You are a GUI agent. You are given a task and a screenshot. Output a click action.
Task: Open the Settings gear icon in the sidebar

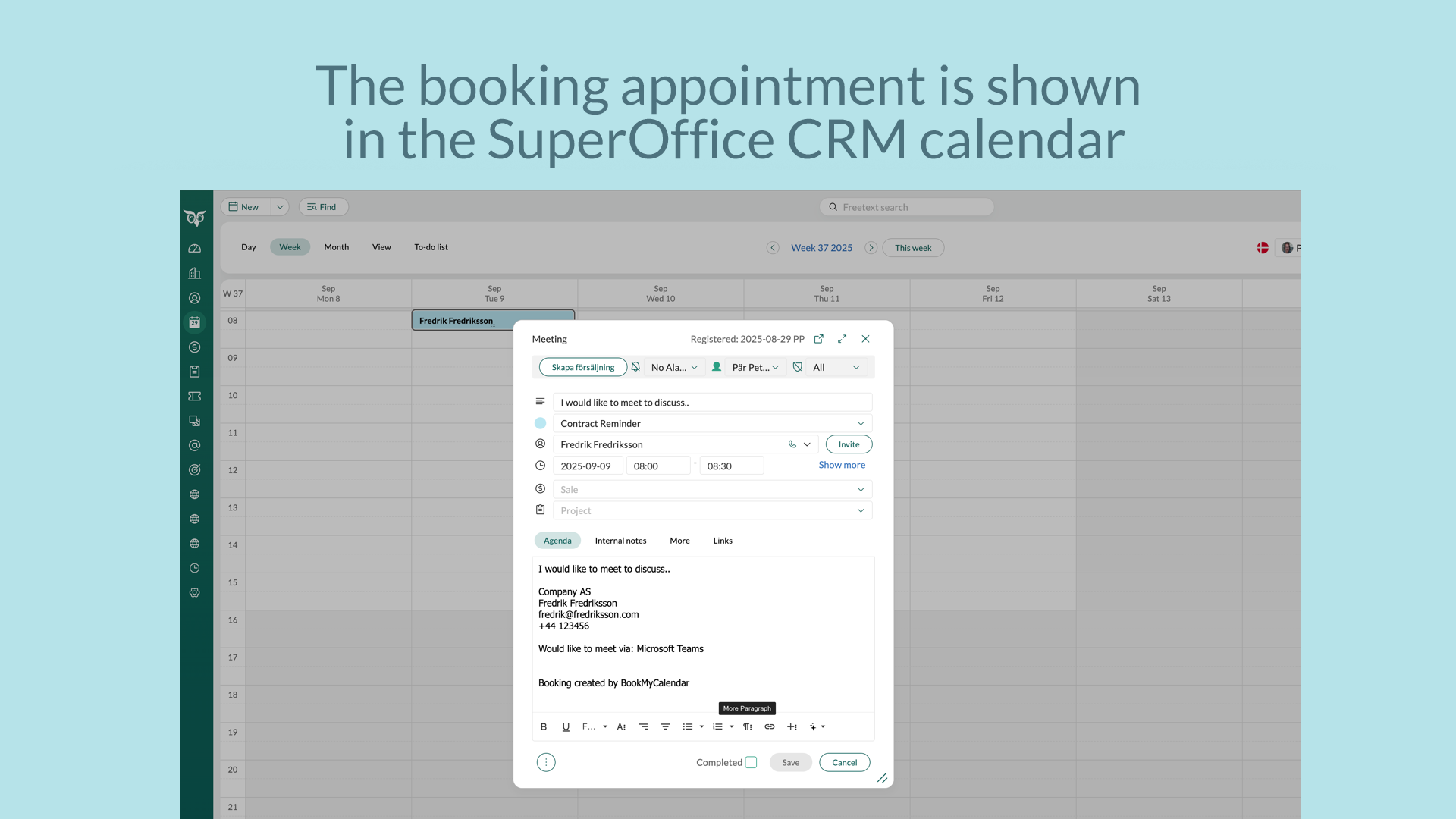(x=195, y=592)
